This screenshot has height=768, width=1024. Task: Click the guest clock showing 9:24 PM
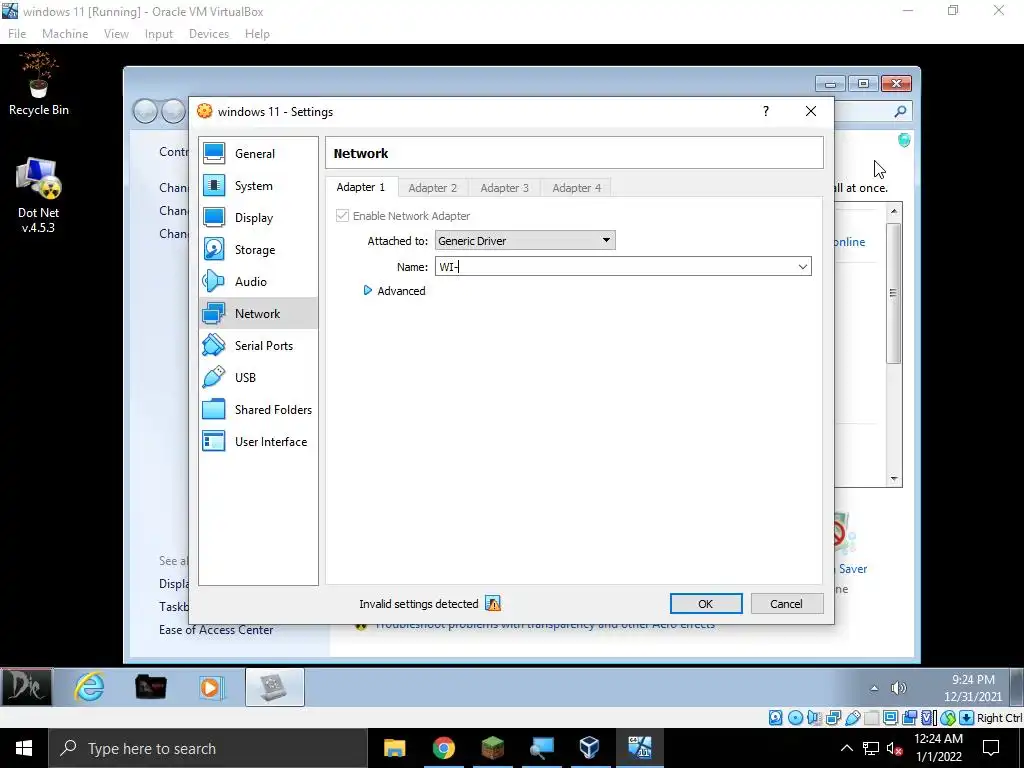tap(973, 680)
